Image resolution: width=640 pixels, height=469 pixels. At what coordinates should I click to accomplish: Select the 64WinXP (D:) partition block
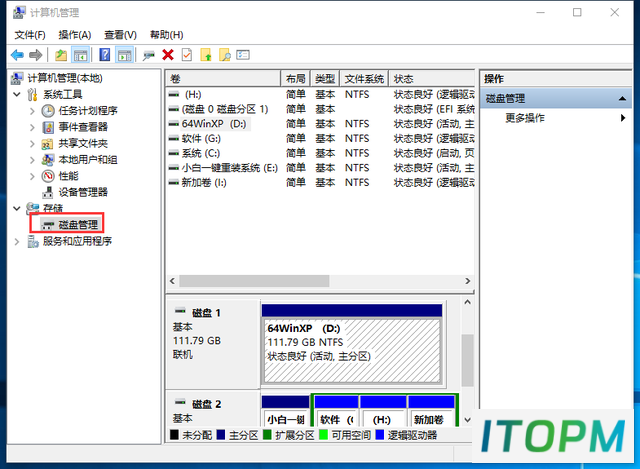(x=352, y=351)
